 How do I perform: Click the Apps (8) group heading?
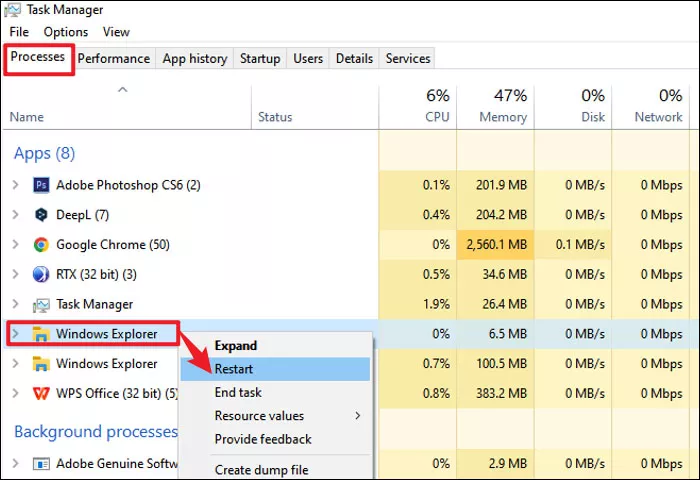coord(45,154)
